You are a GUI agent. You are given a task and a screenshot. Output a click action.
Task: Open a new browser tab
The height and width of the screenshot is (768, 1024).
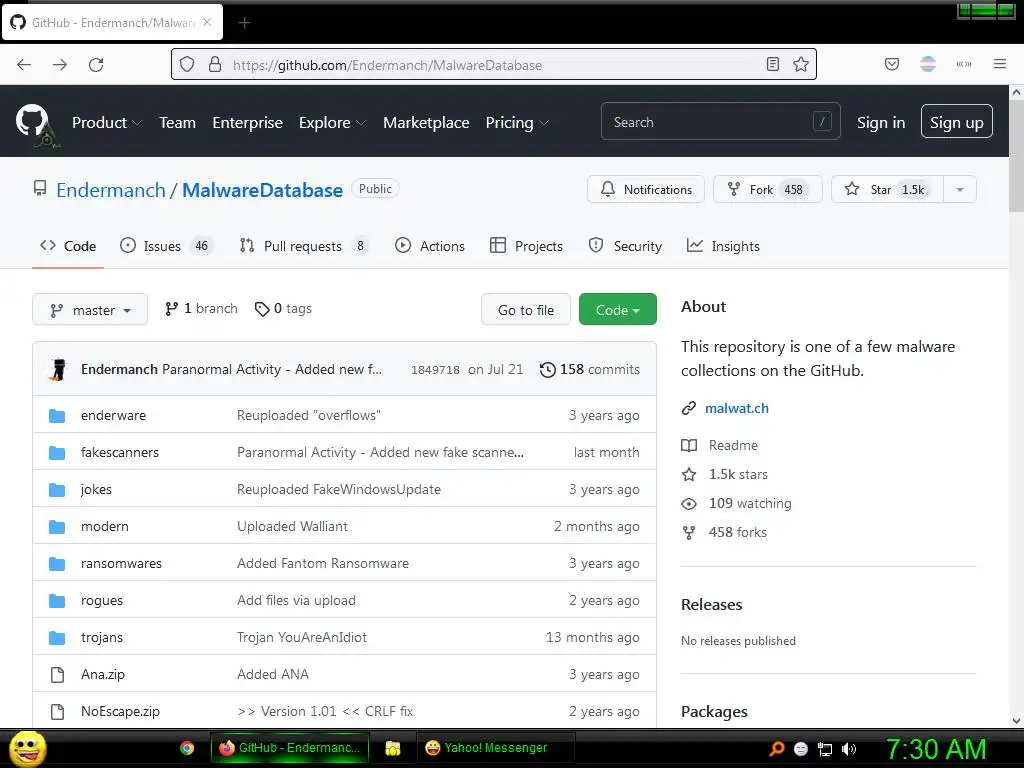click(244, 23)
